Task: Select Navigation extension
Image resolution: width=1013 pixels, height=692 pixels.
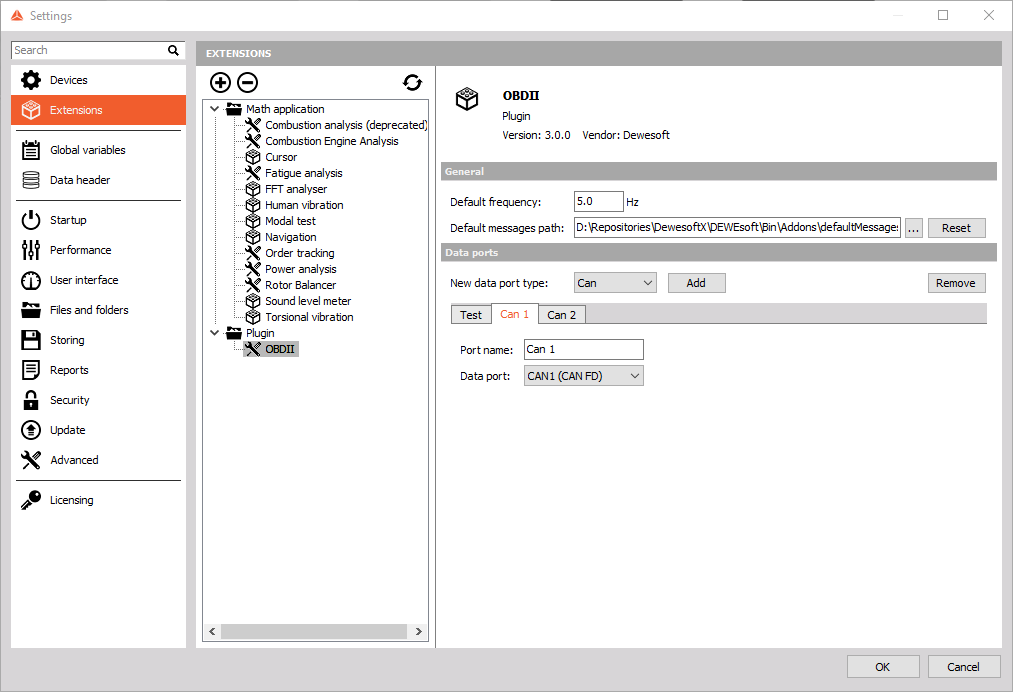Action: pos(290,237)
